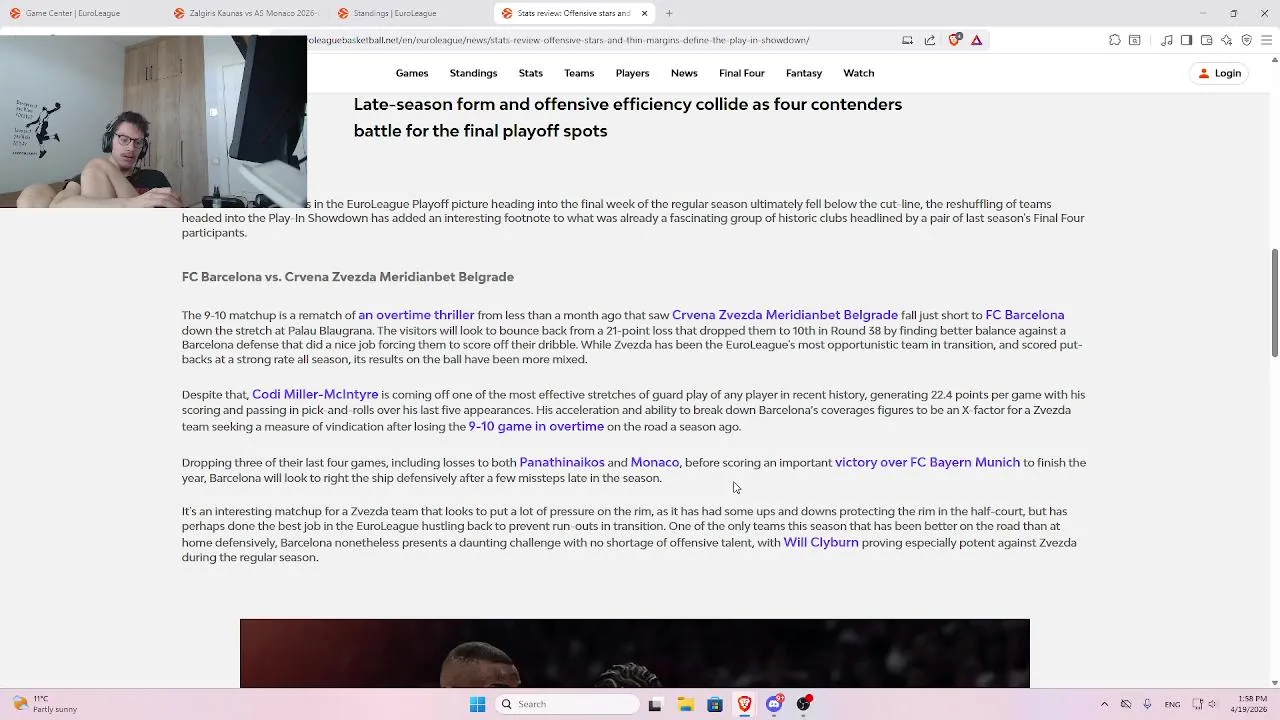1280x720 pixels.
Task: Open the Stats menu item
Action: click(530, 73)
